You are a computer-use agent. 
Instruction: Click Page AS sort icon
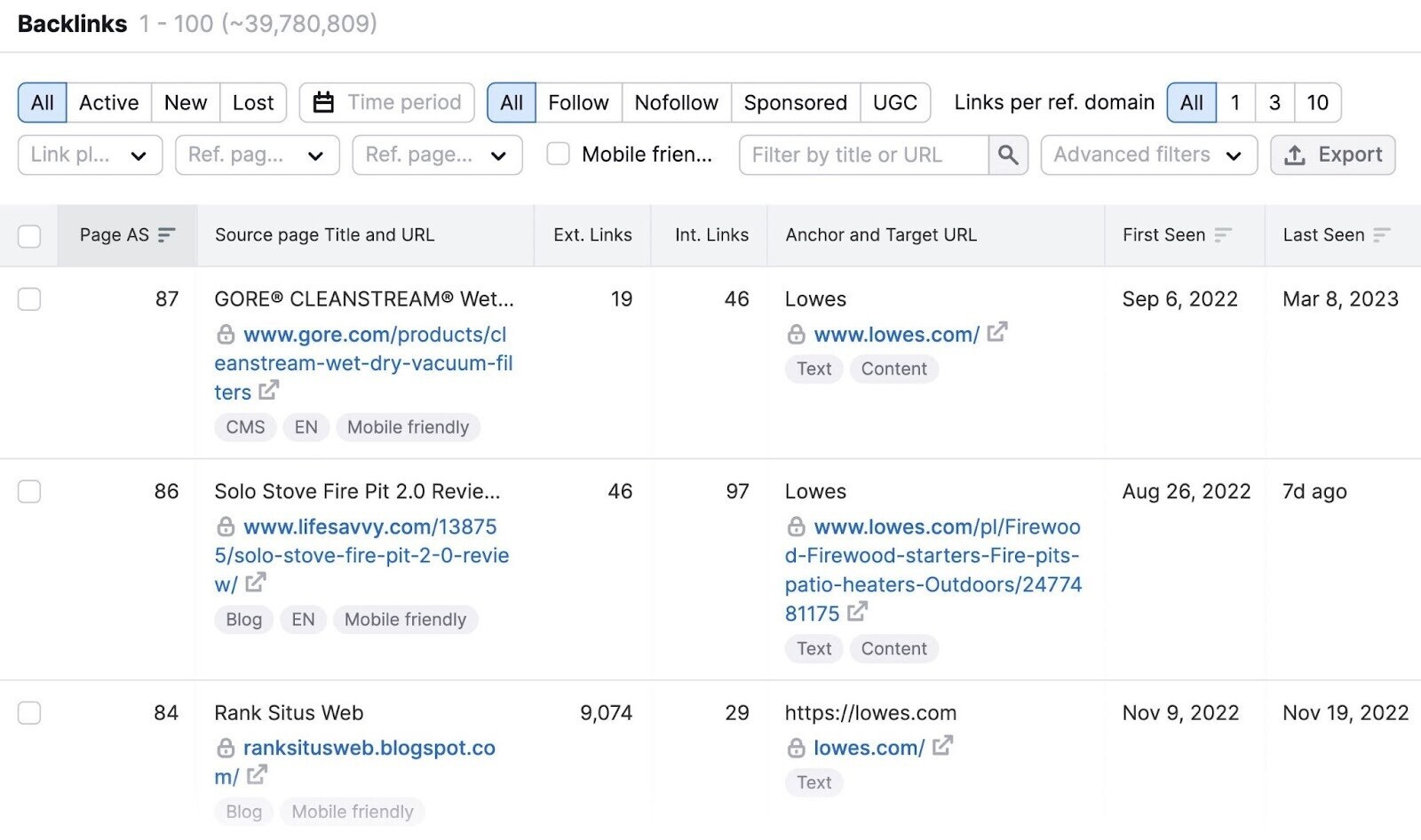coord(166,234)
